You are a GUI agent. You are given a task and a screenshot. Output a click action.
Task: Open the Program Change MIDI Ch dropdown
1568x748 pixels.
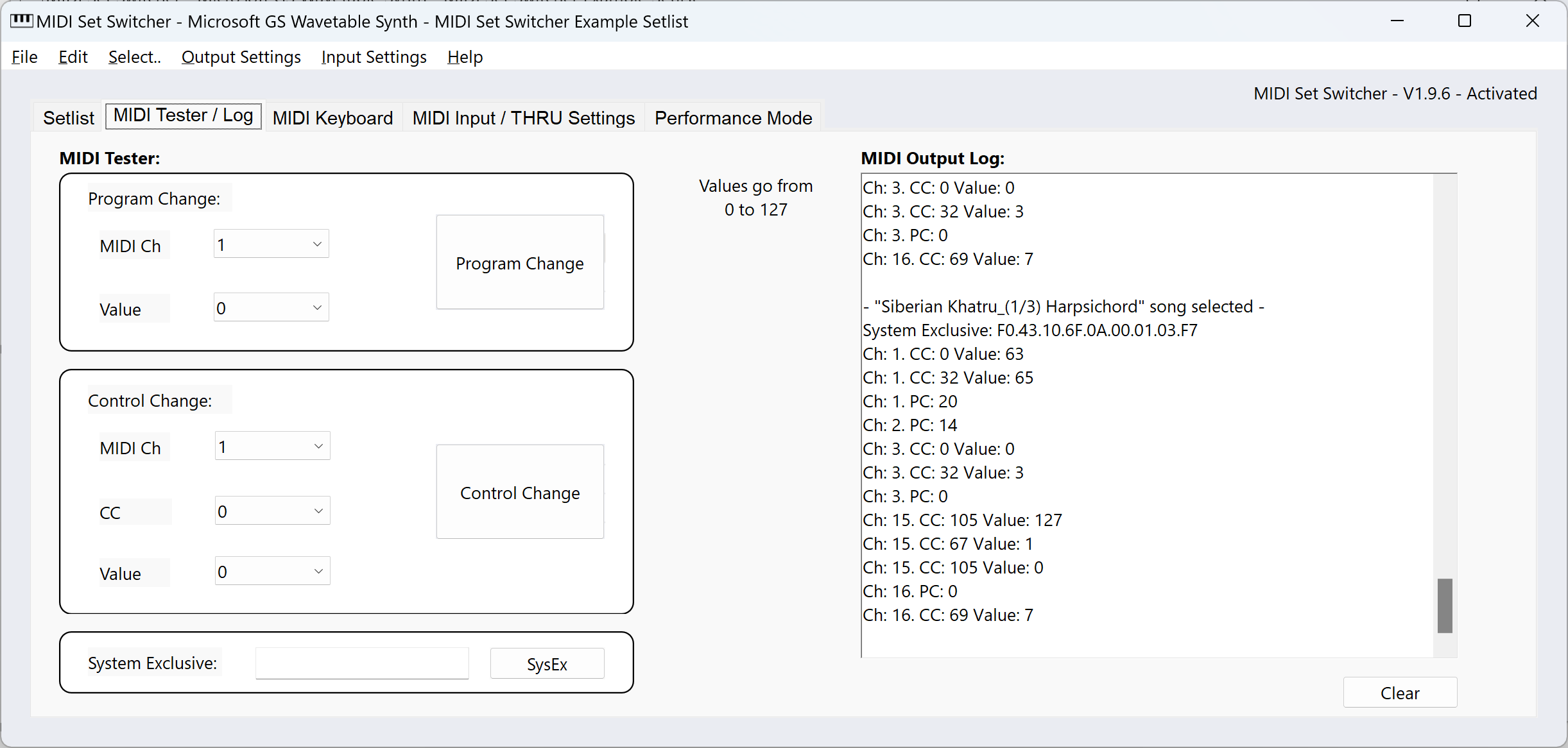(x=271, y=244)
